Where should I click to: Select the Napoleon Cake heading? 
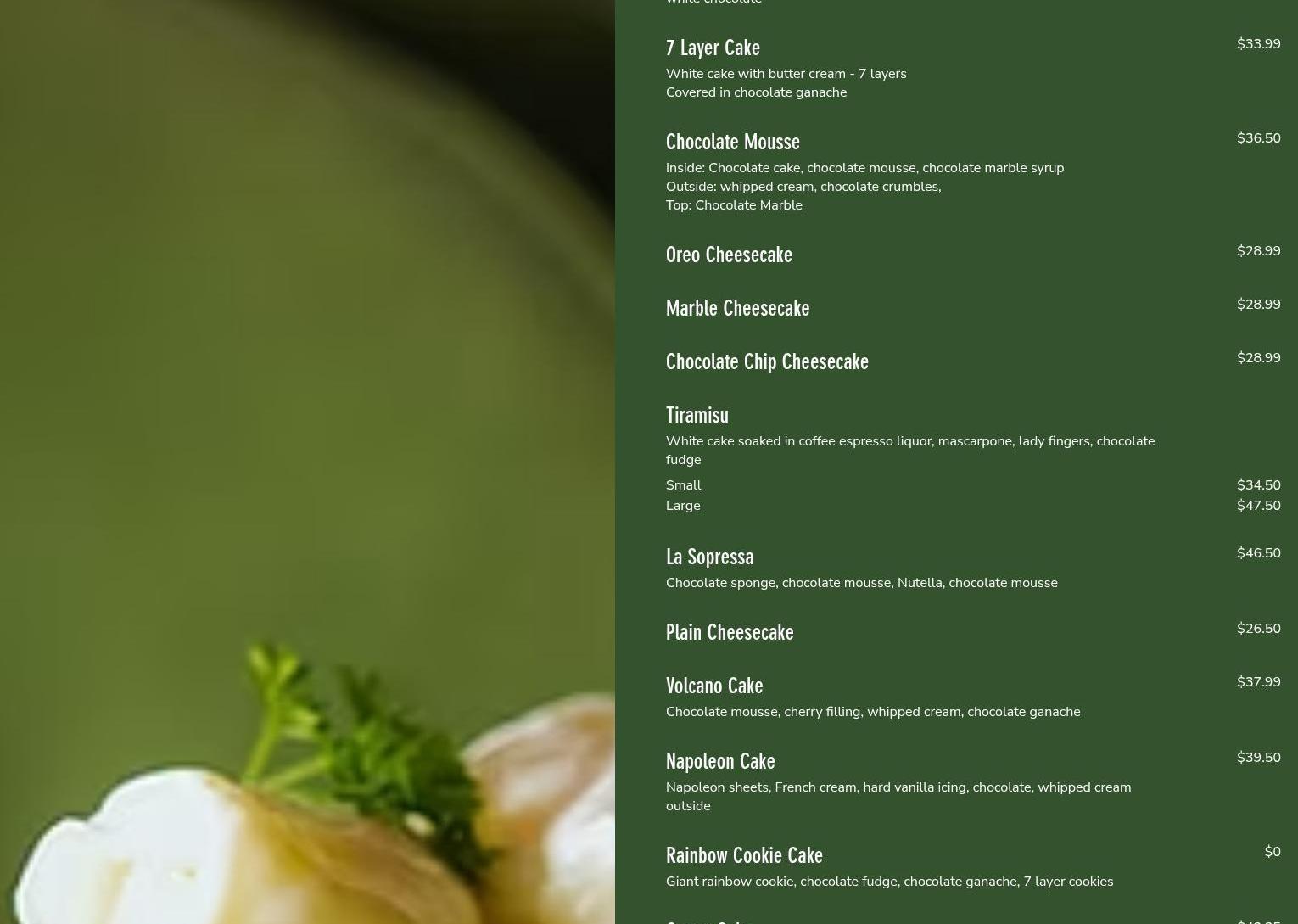click(x=720, y=761)
